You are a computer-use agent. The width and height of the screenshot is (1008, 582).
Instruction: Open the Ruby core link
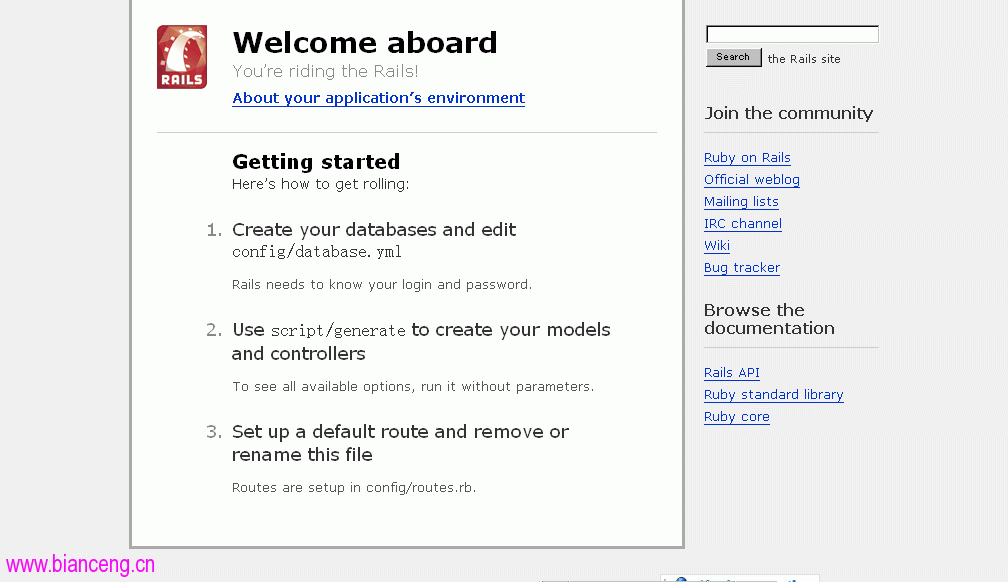[x=737, y=417]
